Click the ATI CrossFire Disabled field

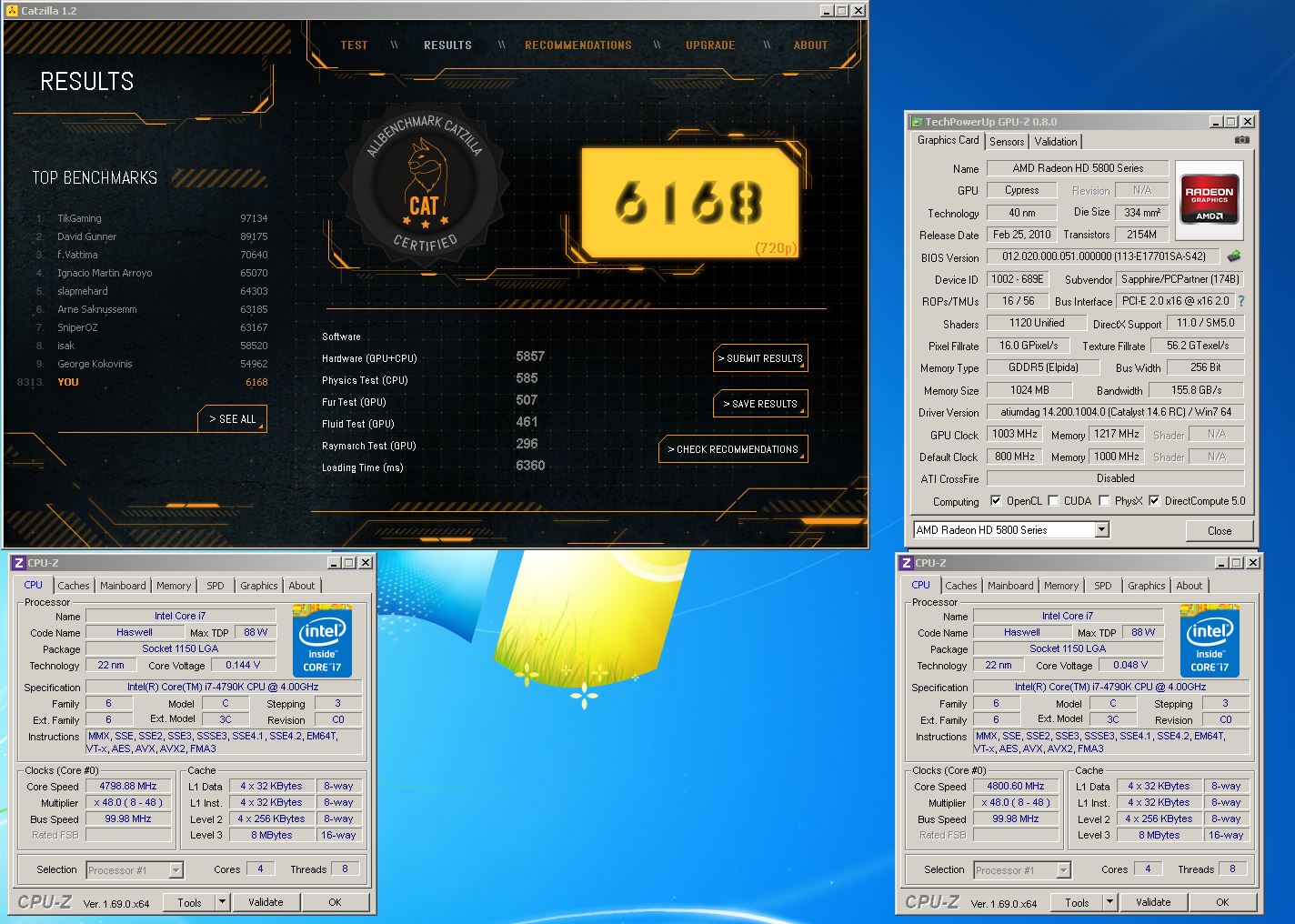(x=1116, y=478)
